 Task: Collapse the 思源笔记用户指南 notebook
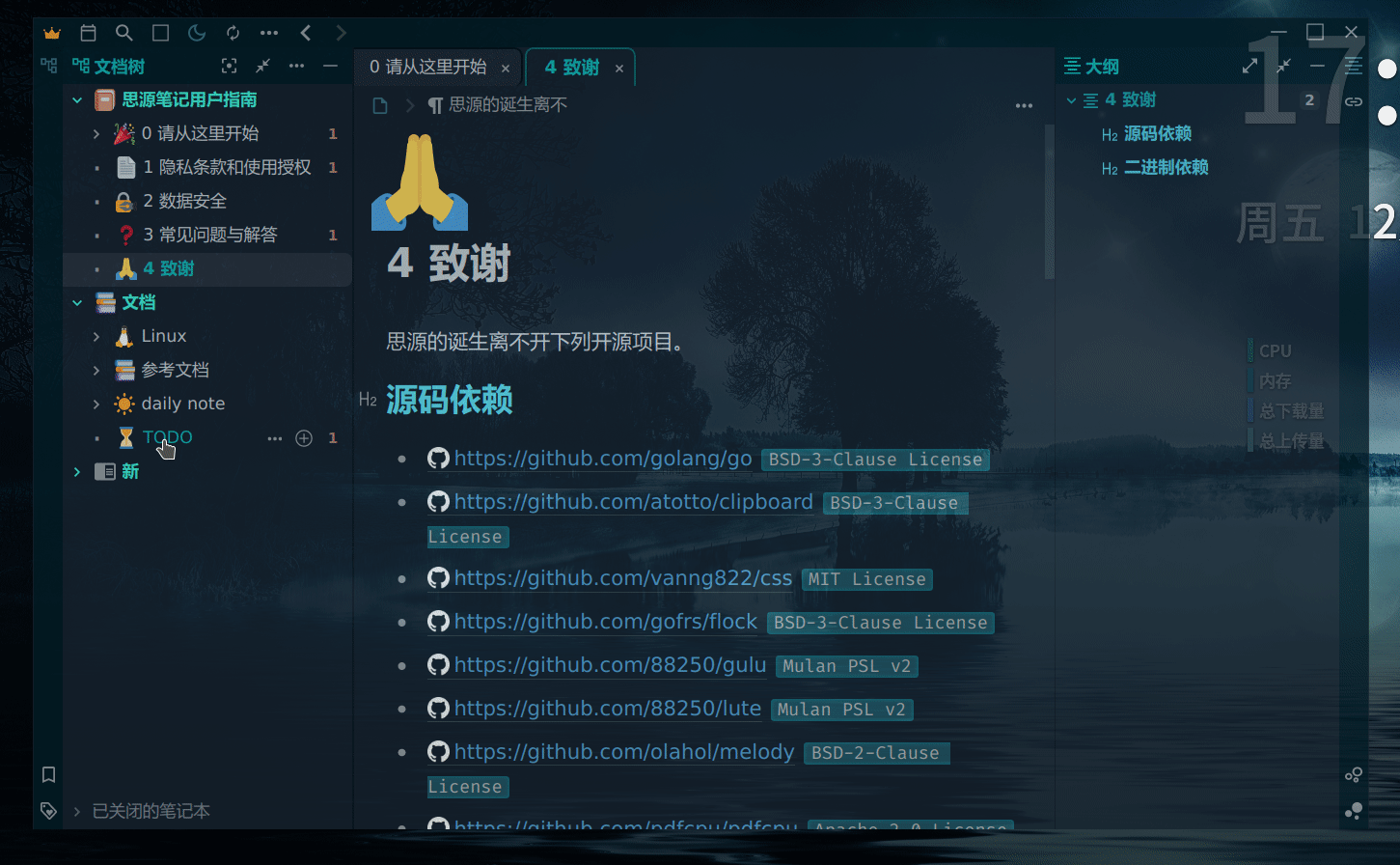(77, 99)
